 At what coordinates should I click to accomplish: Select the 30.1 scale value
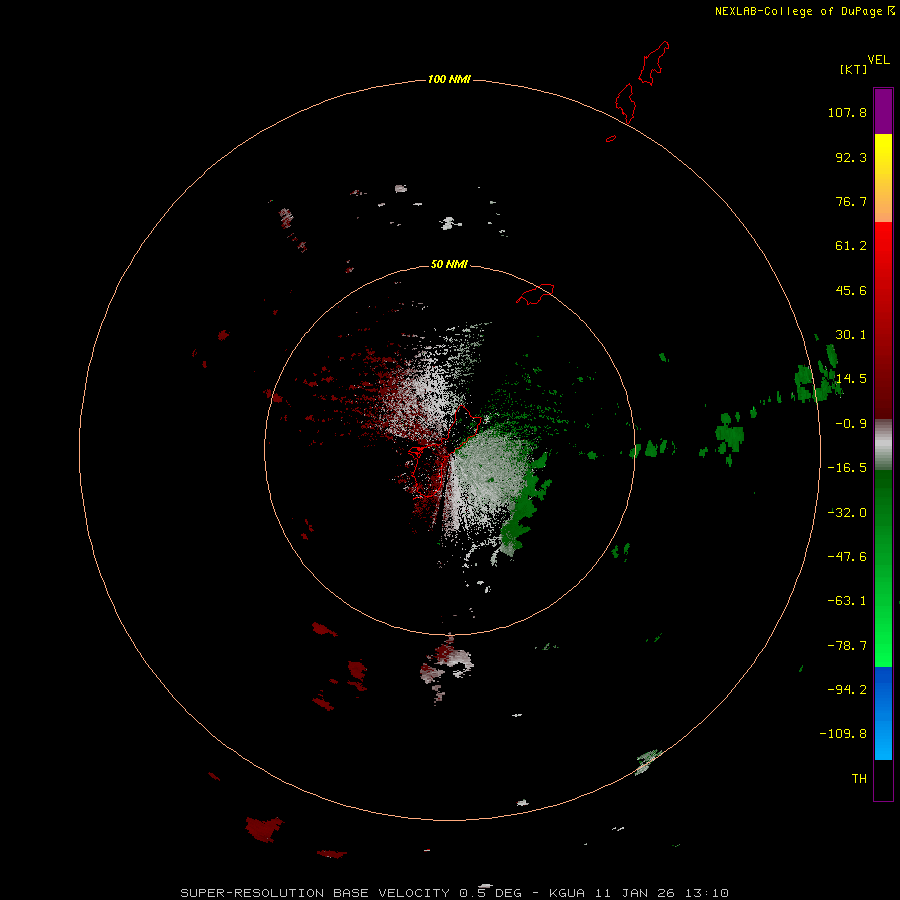(x=851, y=335)
